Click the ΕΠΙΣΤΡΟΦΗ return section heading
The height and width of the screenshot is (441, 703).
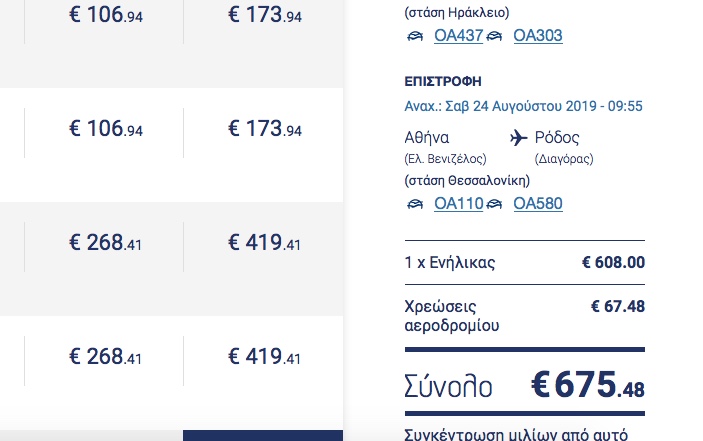[x=442, y=81]
